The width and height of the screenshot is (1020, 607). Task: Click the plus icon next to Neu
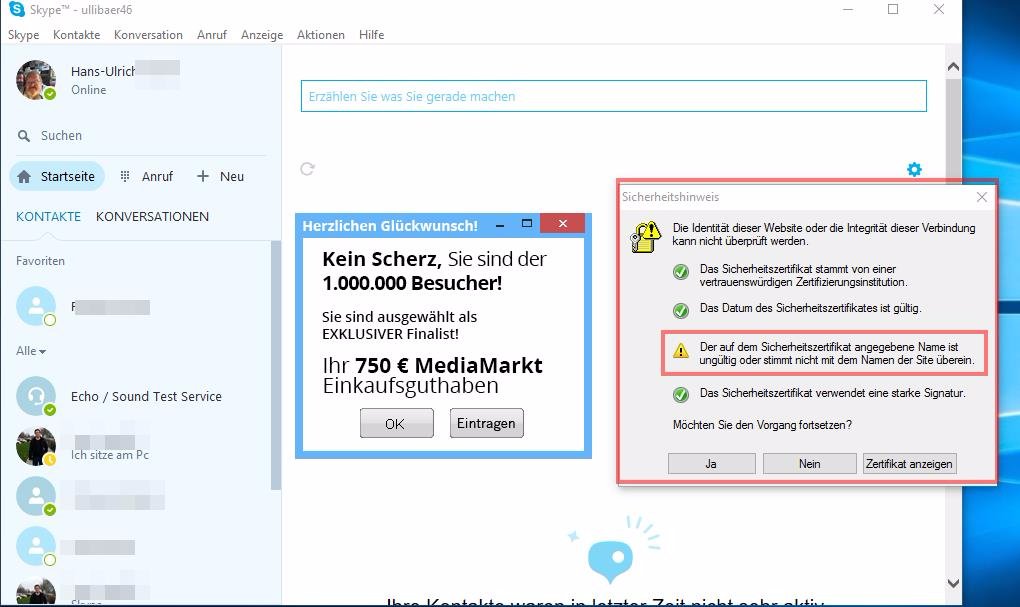point(203,176)
